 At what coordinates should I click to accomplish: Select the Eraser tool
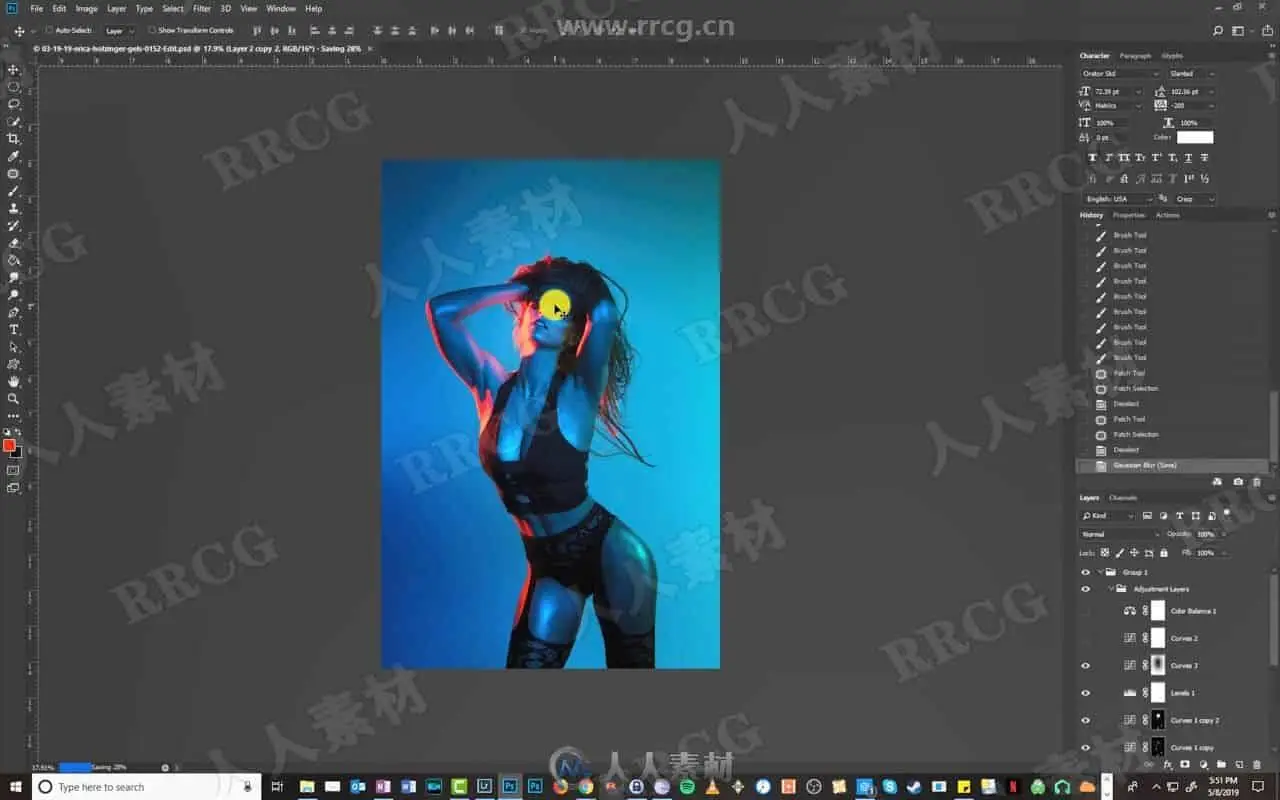(13, 243)
